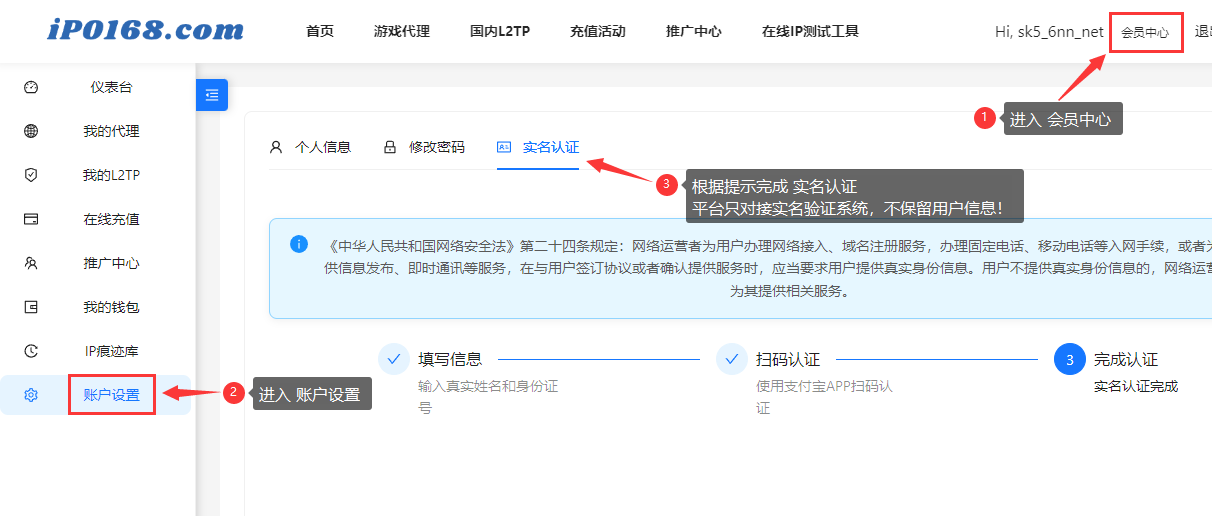The height and width of the screenshot is (516, 1212).
Task: Click the wallet icon next to 我的钱包
Action: pos(31,308)
